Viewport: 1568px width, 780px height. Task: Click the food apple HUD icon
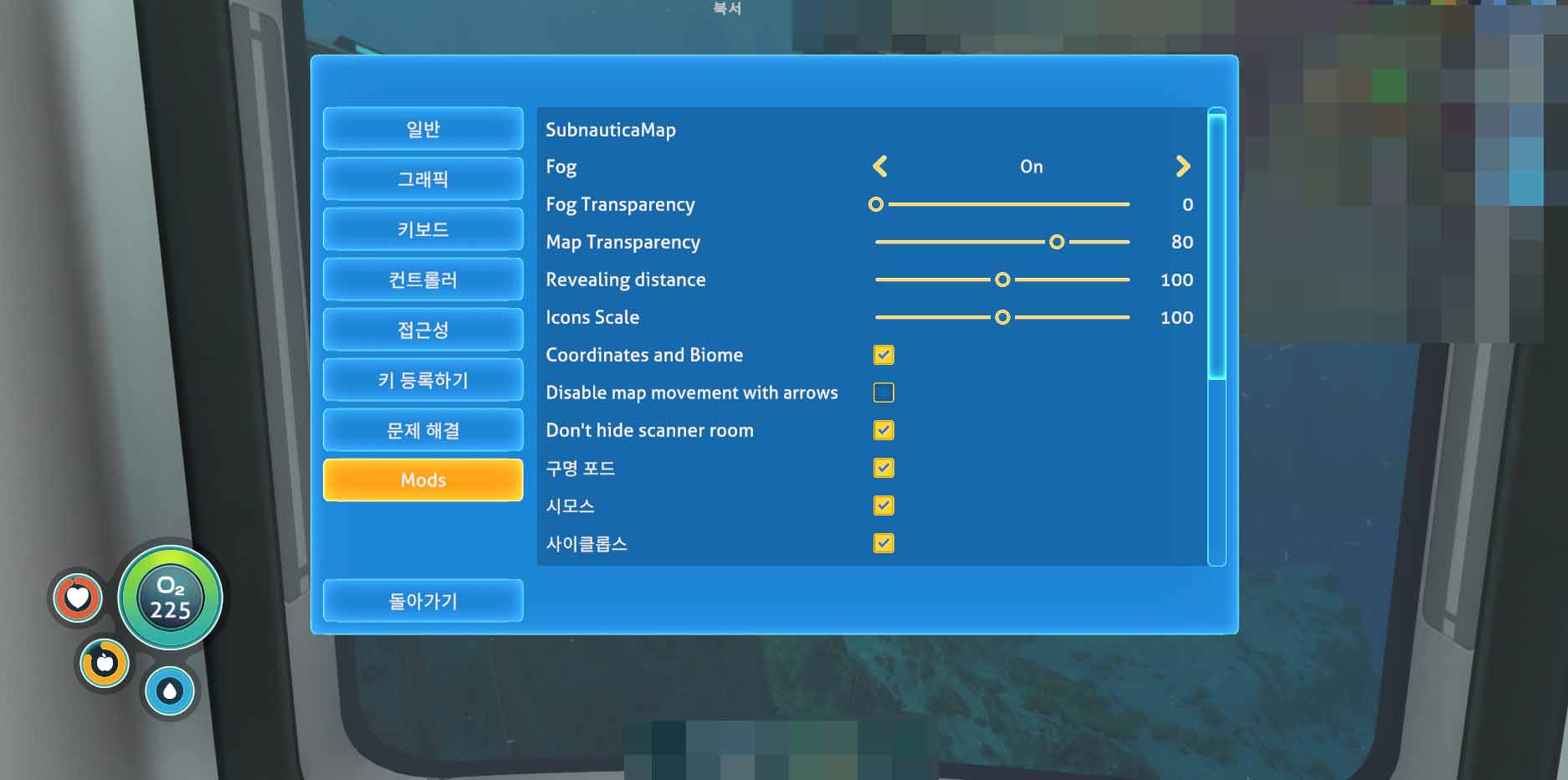(105, 664)
